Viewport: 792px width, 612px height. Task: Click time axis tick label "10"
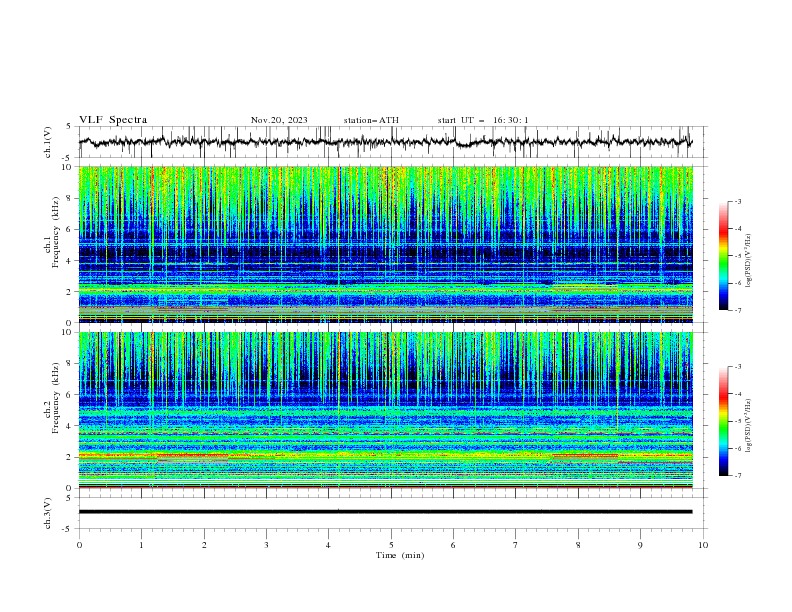(x=703, y=545)
